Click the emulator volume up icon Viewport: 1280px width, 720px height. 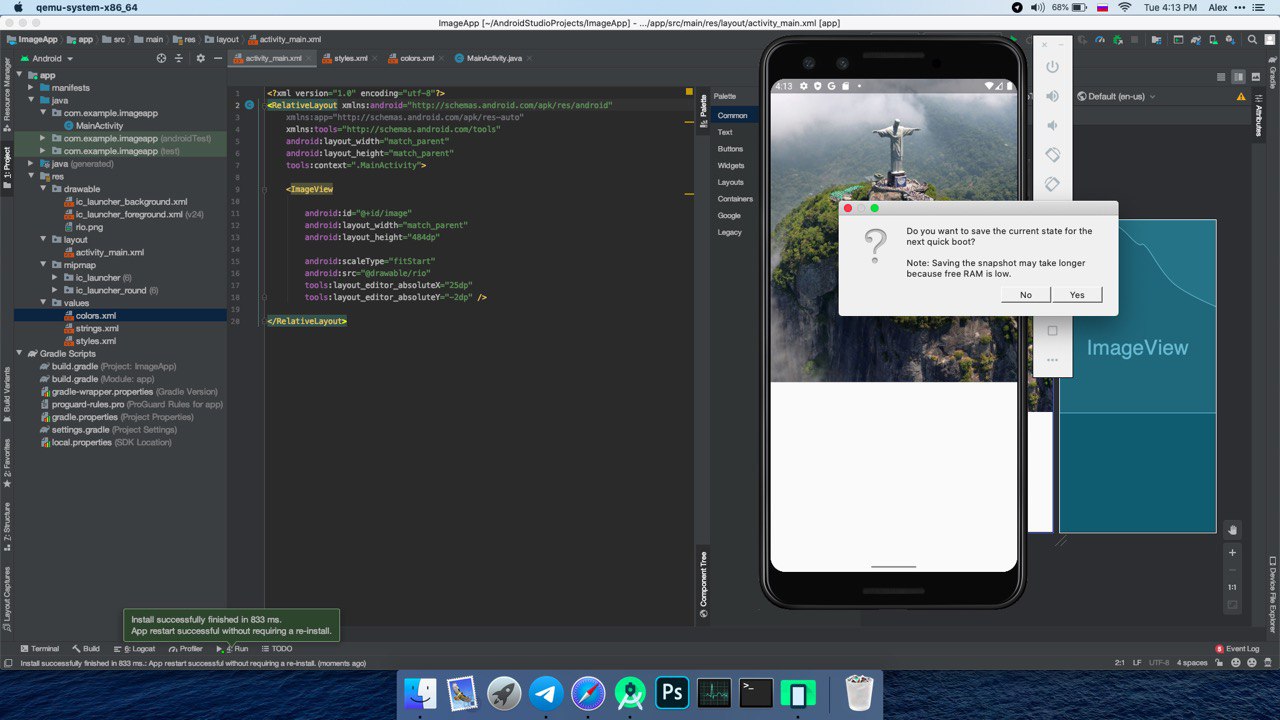(x=1052, y=96)
